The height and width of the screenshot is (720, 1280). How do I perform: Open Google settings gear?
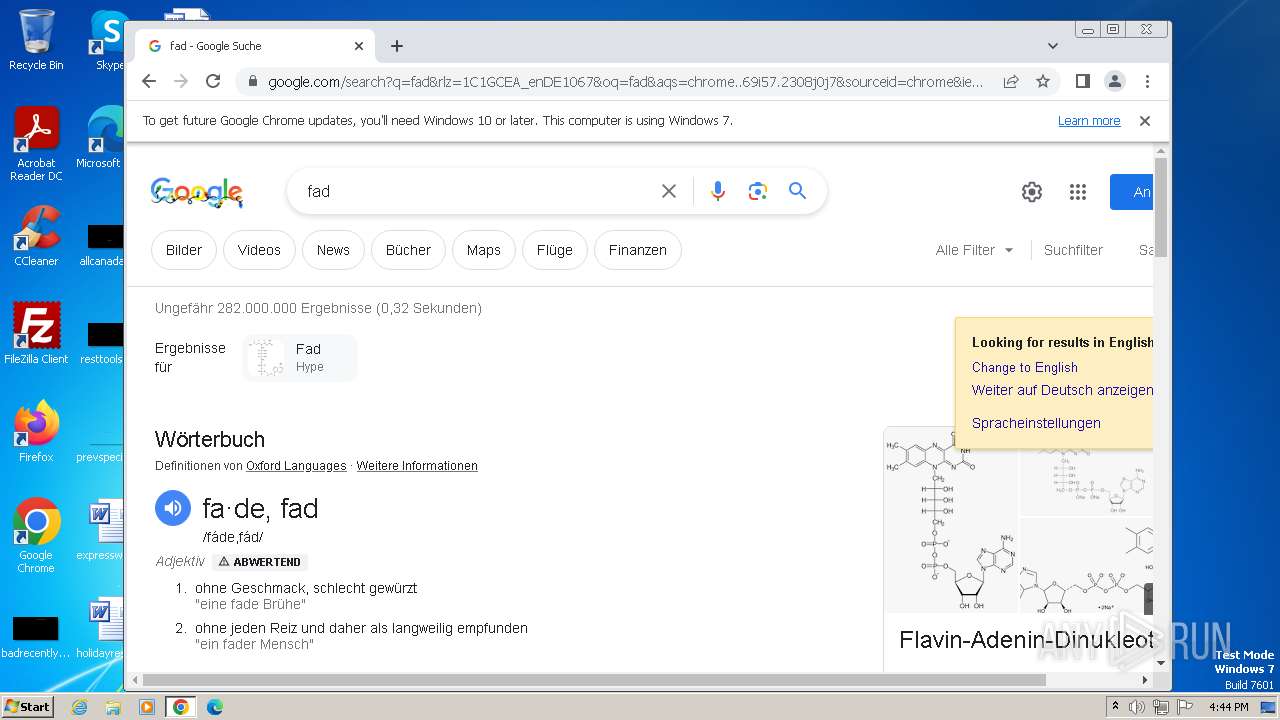1032,192
